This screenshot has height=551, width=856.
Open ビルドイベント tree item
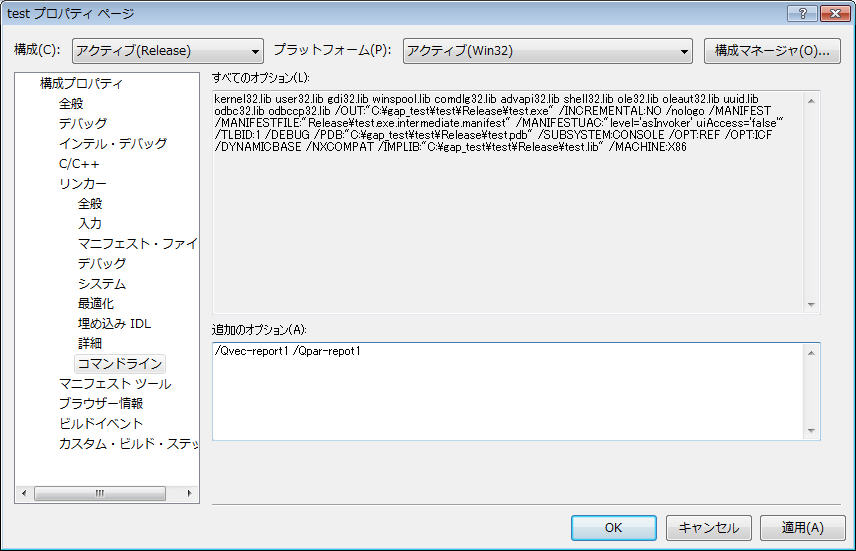coord(101,424)
